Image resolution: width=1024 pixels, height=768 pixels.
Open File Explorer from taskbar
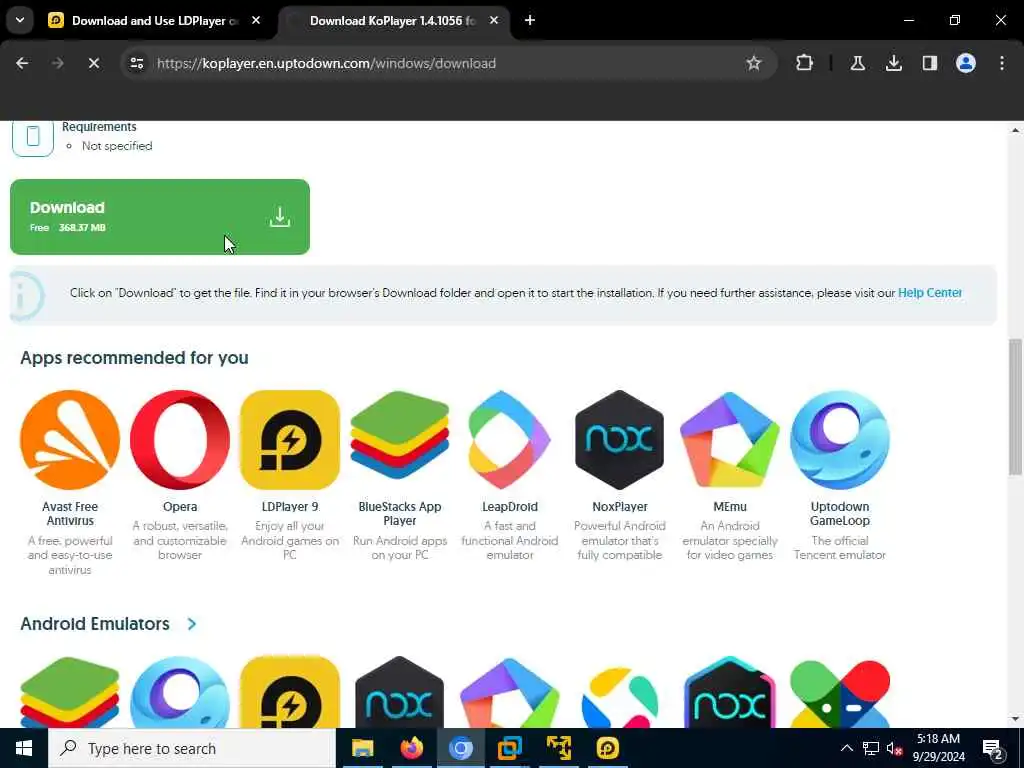click(362, 748)
